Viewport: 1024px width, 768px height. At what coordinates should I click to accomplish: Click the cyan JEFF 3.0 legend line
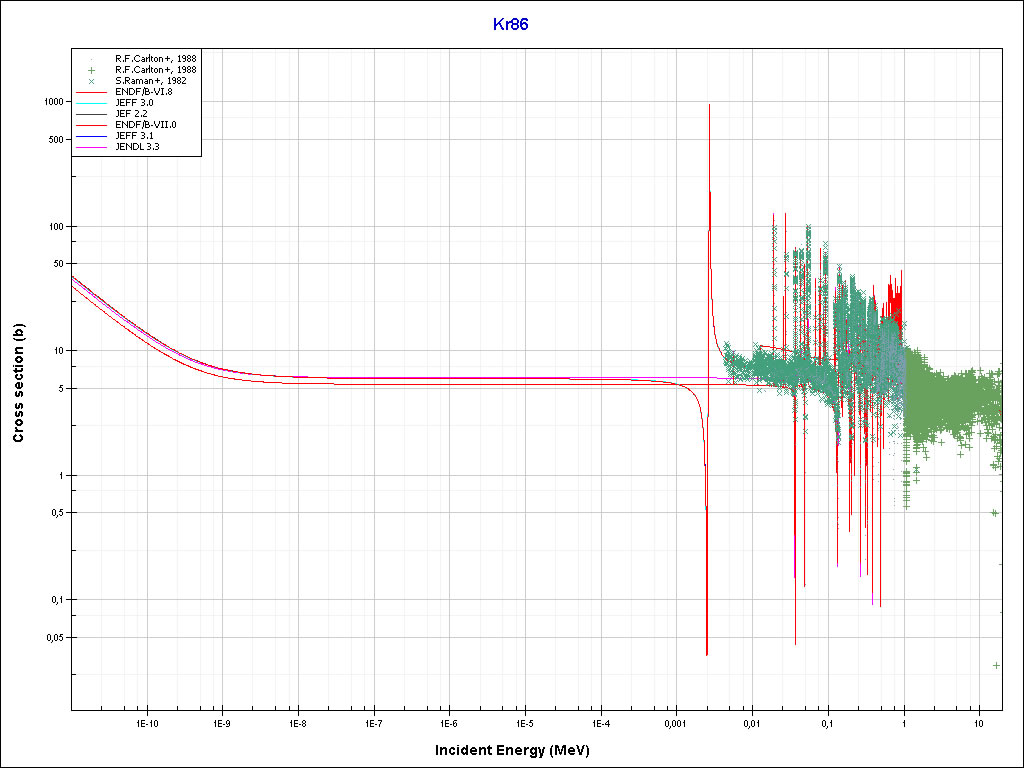91,103
